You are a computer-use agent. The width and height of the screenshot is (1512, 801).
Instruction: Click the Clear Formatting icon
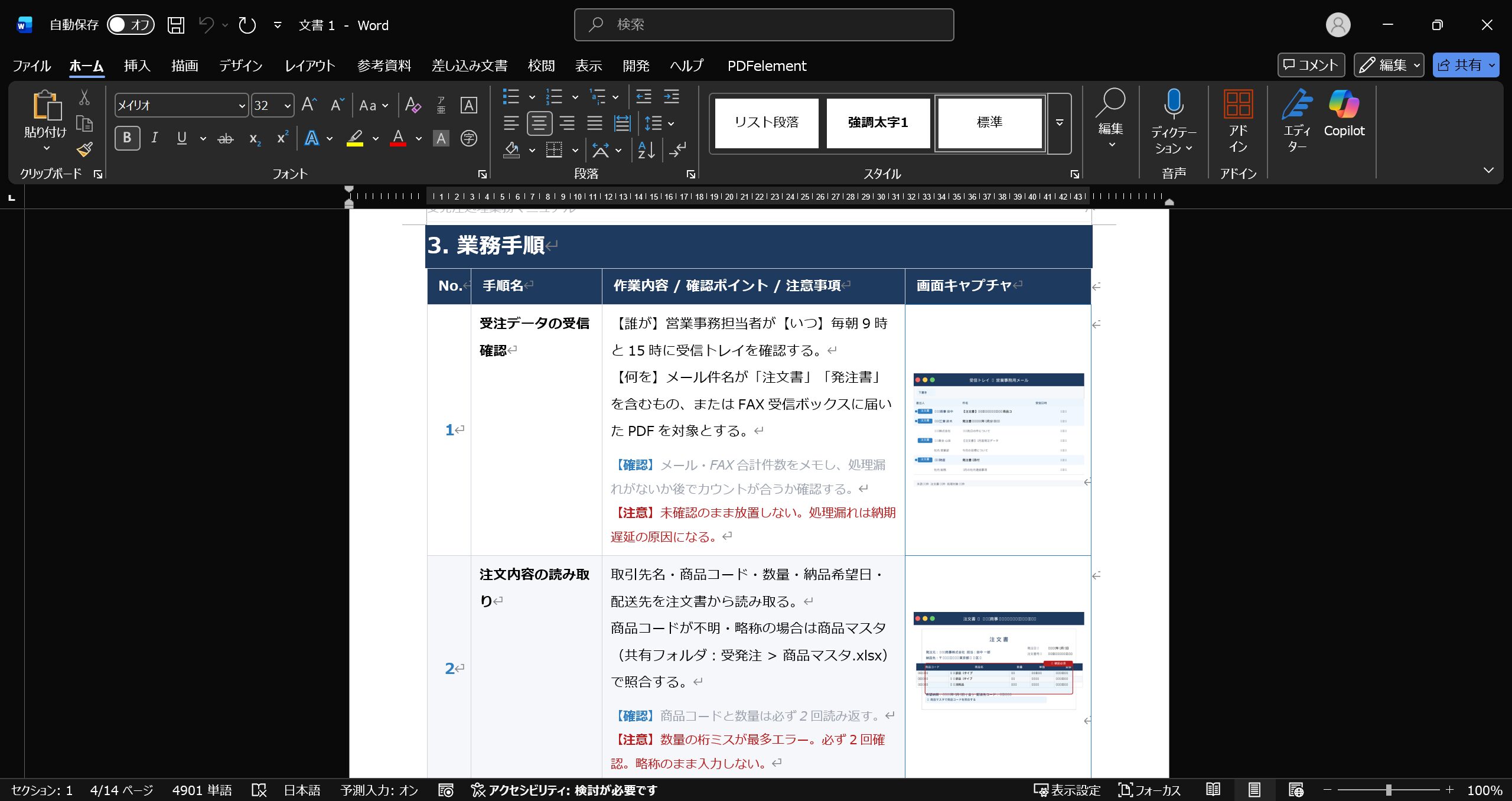click(x=413, y=106)
